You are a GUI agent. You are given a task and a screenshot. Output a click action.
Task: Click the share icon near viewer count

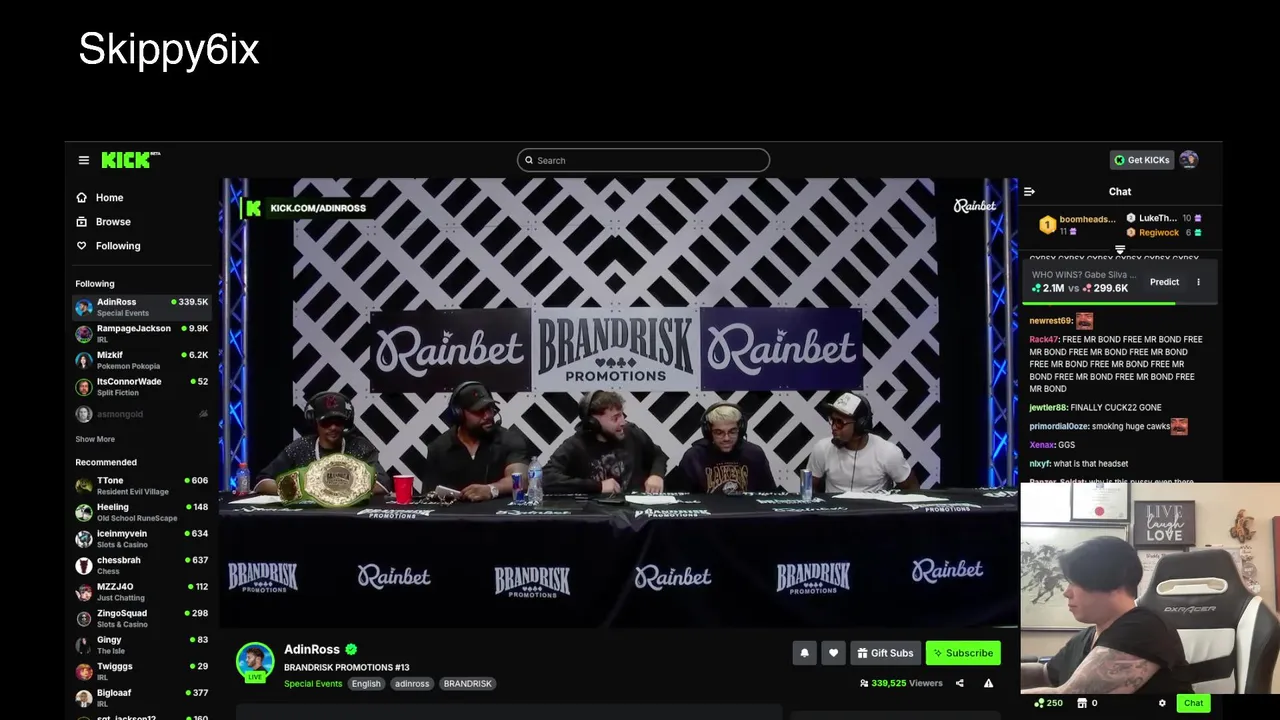coord(959,683)
